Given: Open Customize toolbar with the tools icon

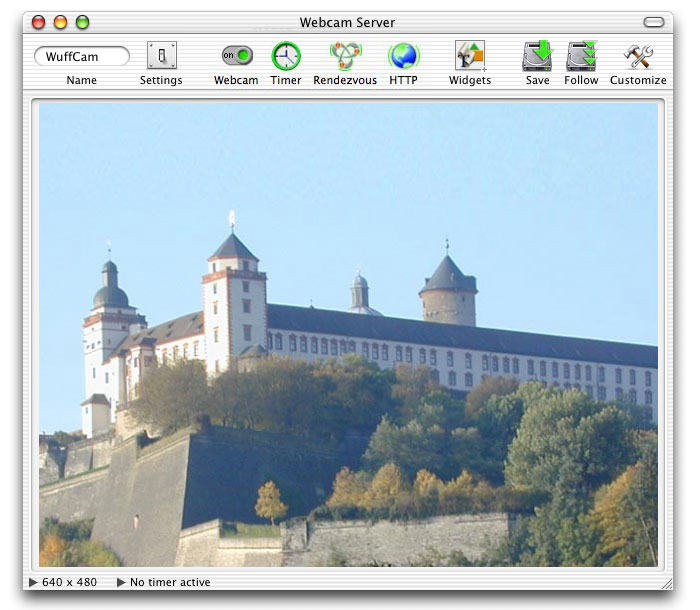Looking at the screenshot, I should click(x=637, y=56).
